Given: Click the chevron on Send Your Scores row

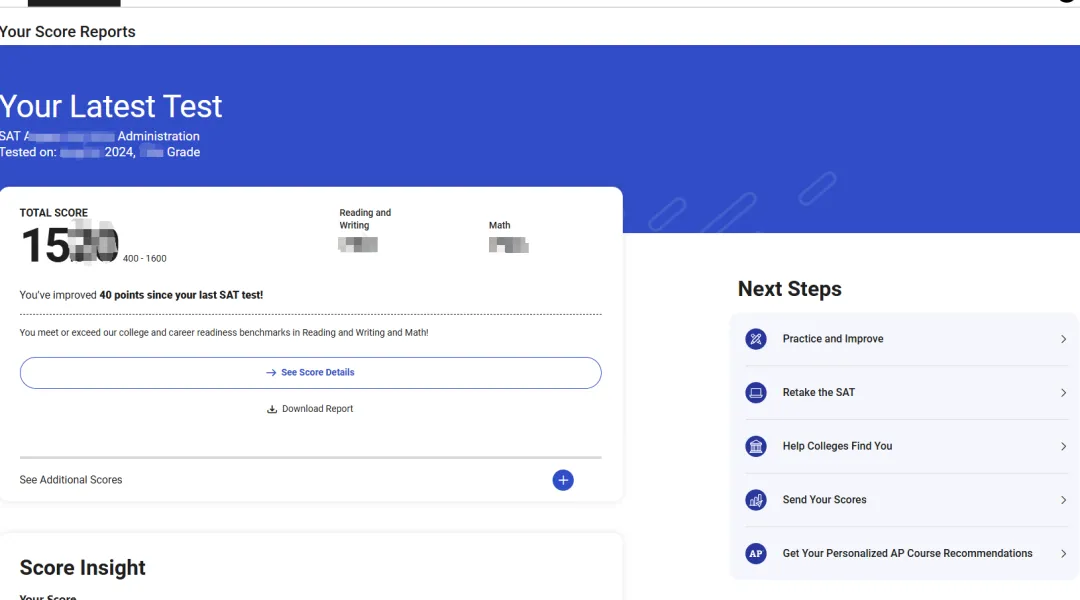Looking at the screenshot, I should [1063, 500].
